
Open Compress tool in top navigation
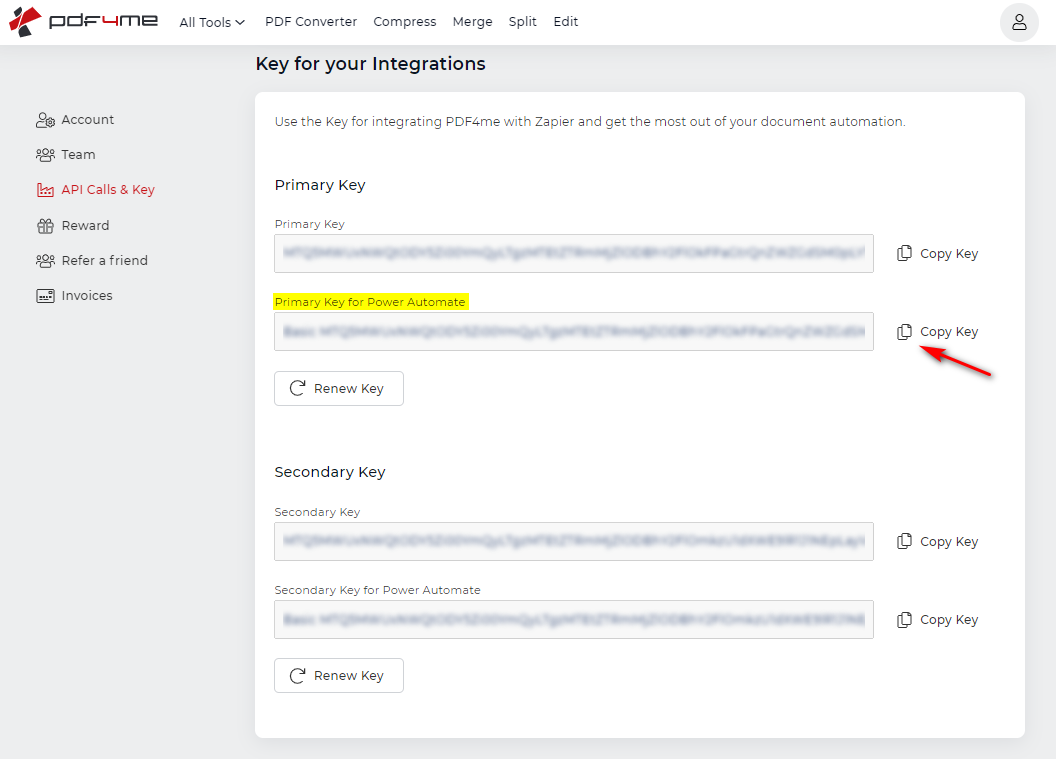coord(405,22)
